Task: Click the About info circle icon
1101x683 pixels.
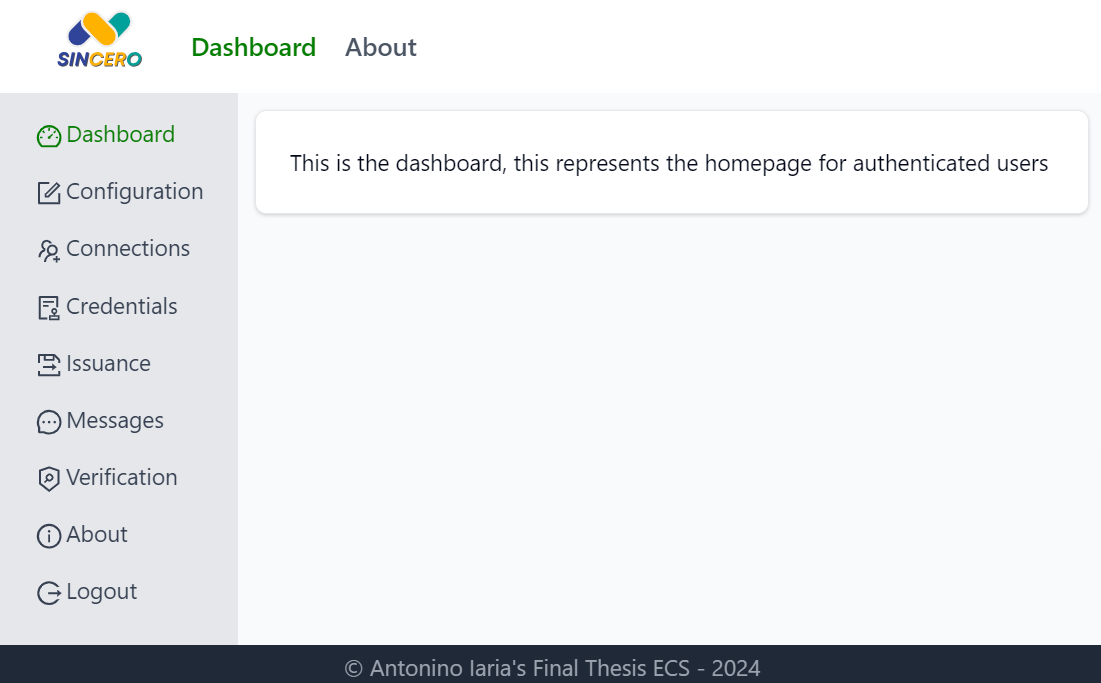Action: pos(49,536)
